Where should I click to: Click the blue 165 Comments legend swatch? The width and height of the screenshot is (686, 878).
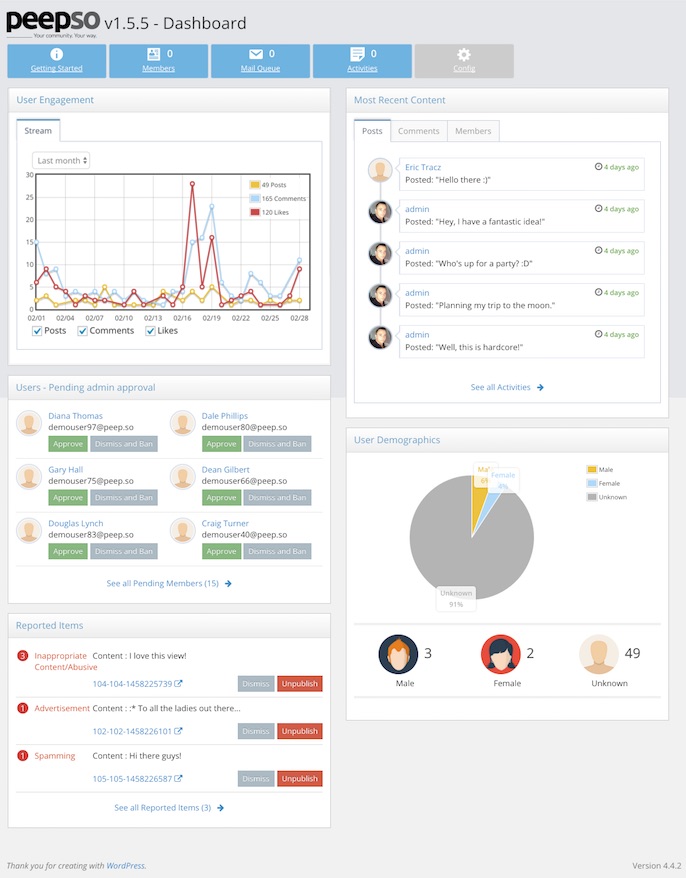point(255,198)
